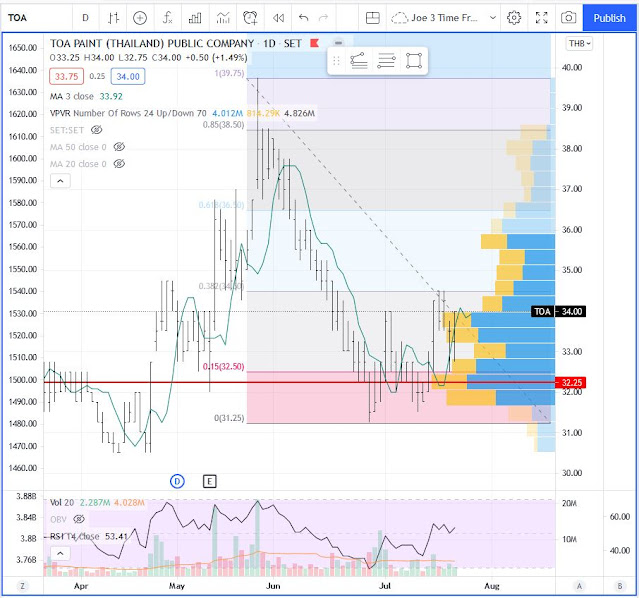Image resolution: width=639 pixels, height=598 pixels.
Task: Take a chart snapshot with camera icon
Action: click(568, 18)
